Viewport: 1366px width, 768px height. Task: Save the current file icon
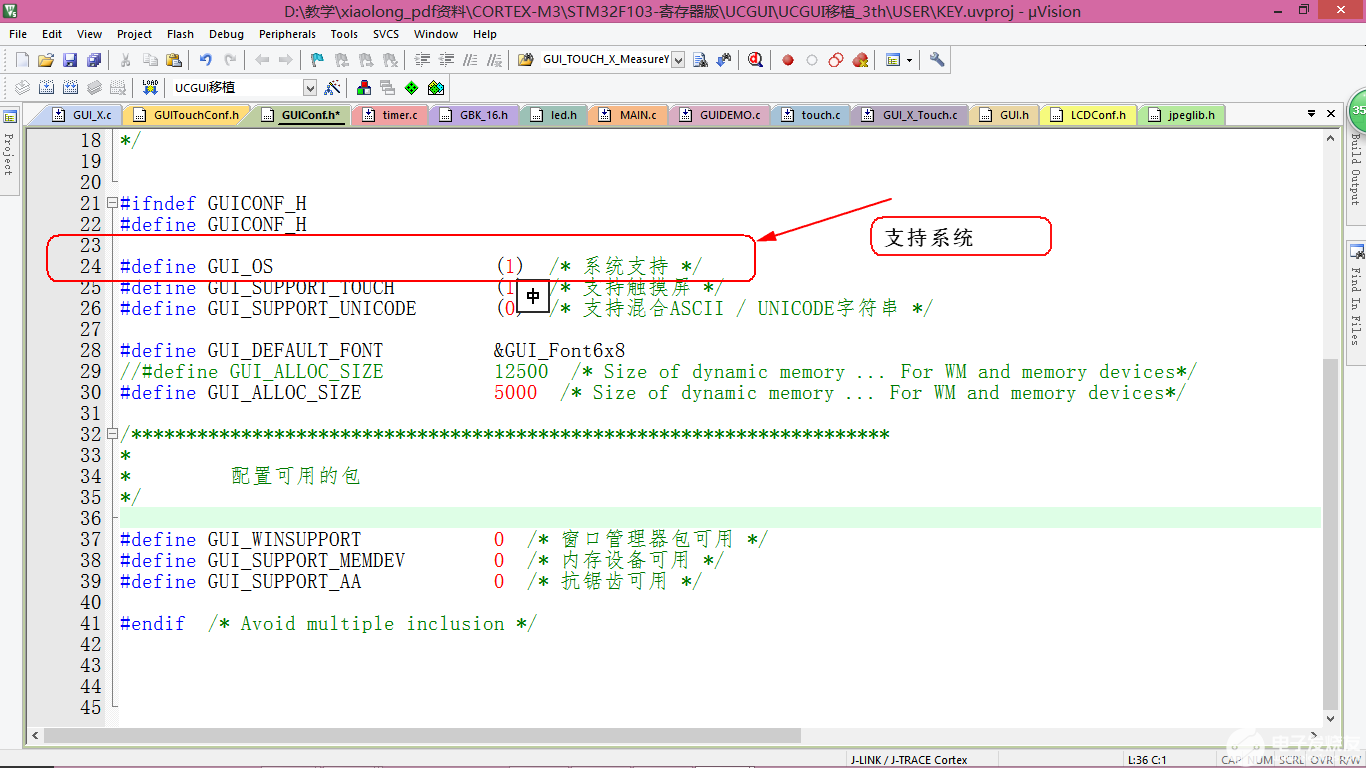[x=70, y=60]
